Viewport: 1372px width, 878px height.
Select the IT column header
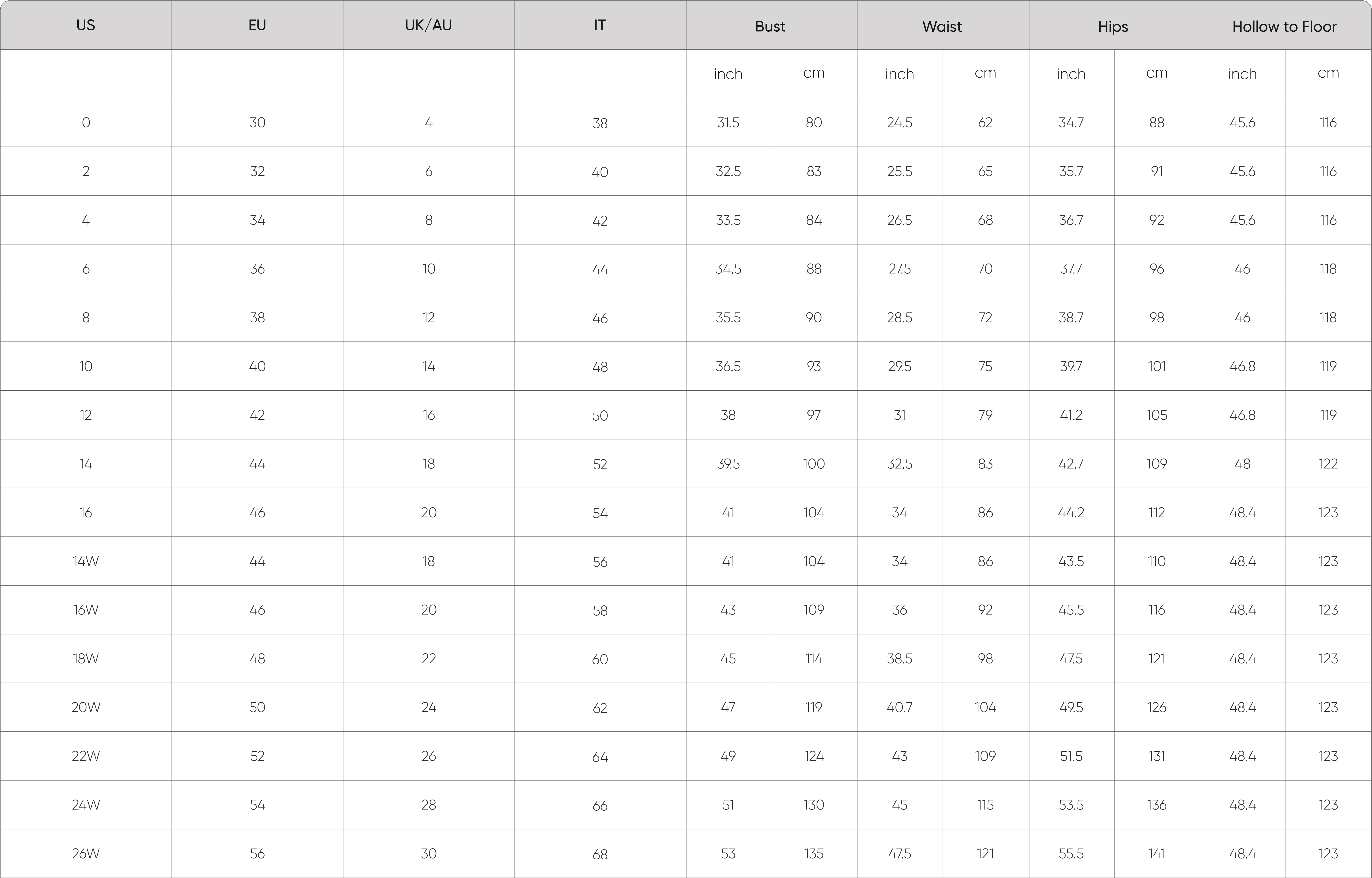click(600, 25)
